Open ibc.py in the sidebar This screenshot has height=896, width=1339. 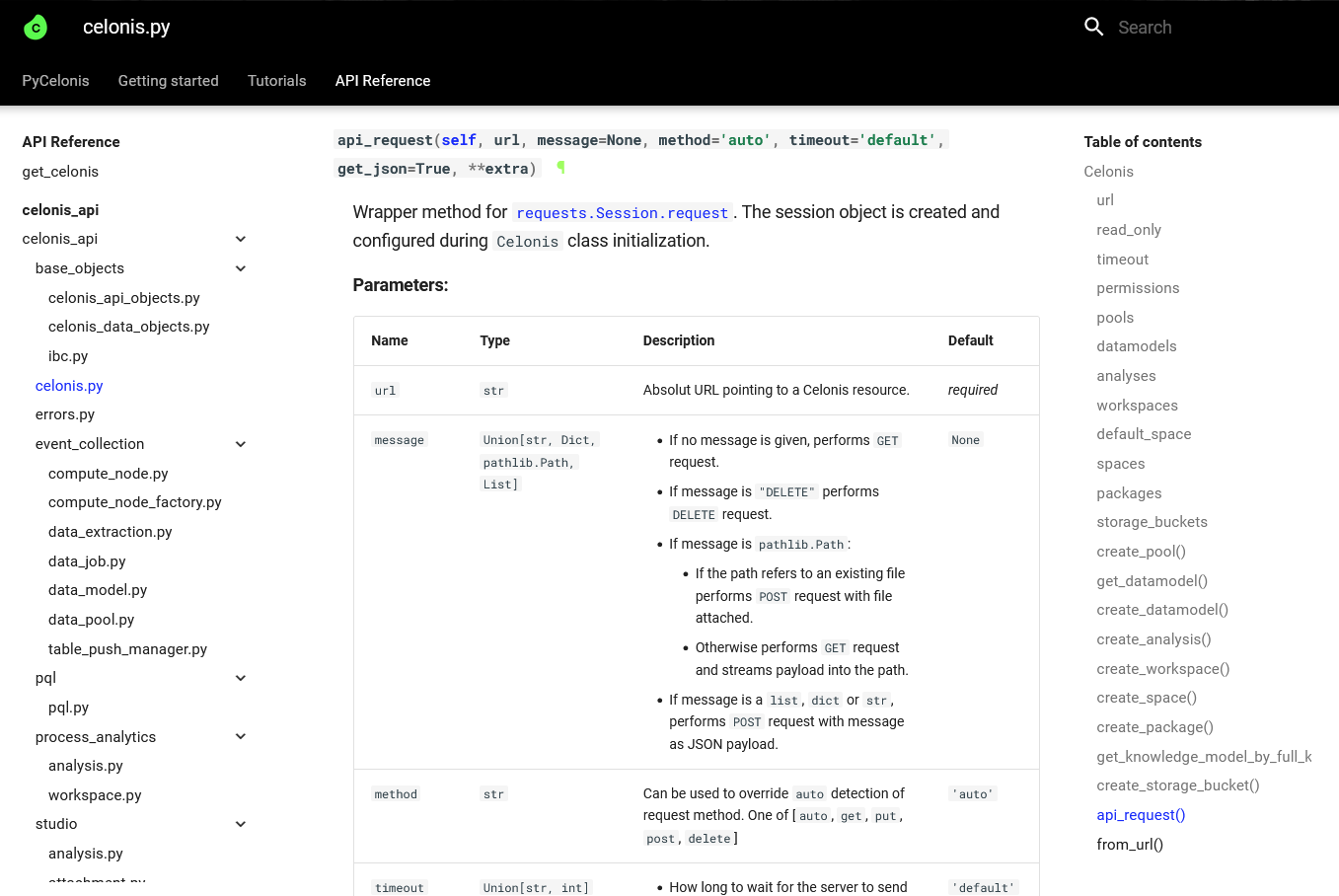[x=68, y=356]
